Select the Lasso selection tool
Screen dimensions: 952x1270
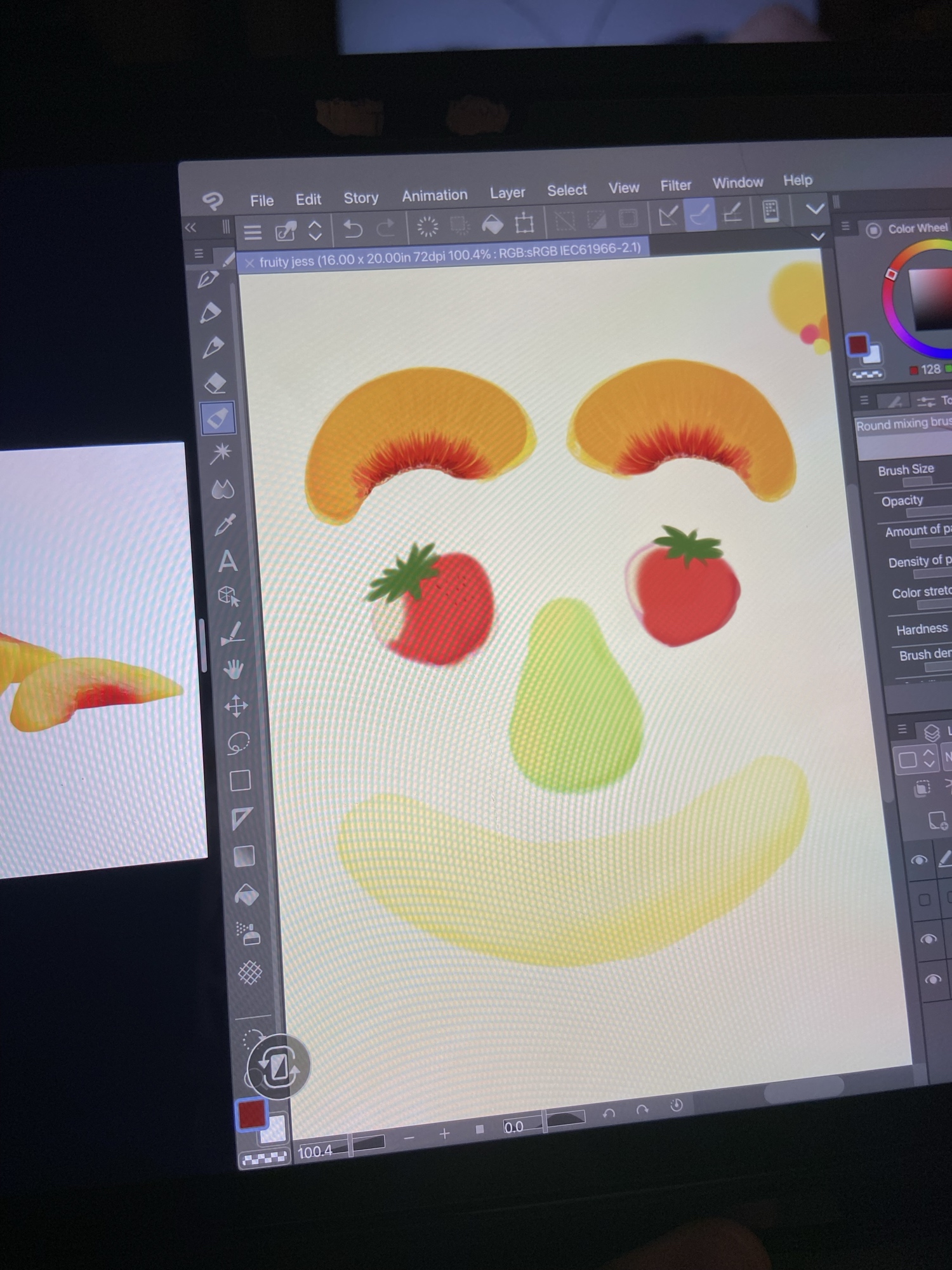click(x=238, y=743)
